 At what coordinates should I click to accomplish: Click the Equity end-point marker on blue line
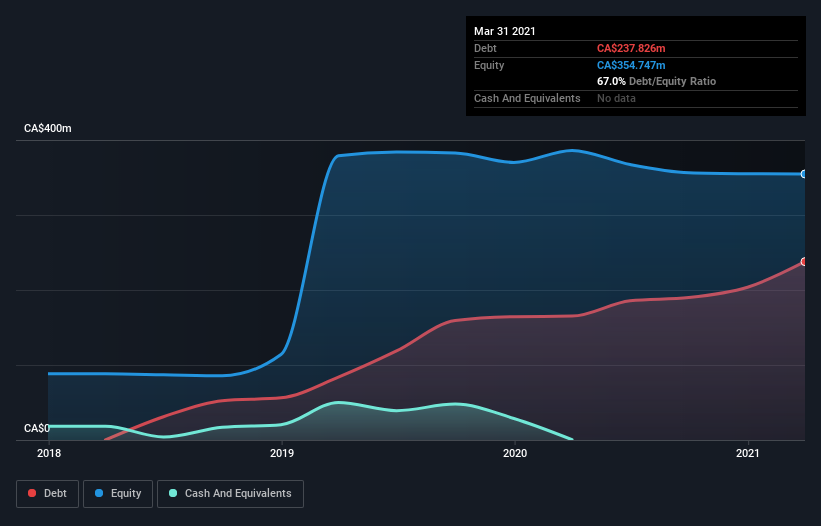(803, 174)
